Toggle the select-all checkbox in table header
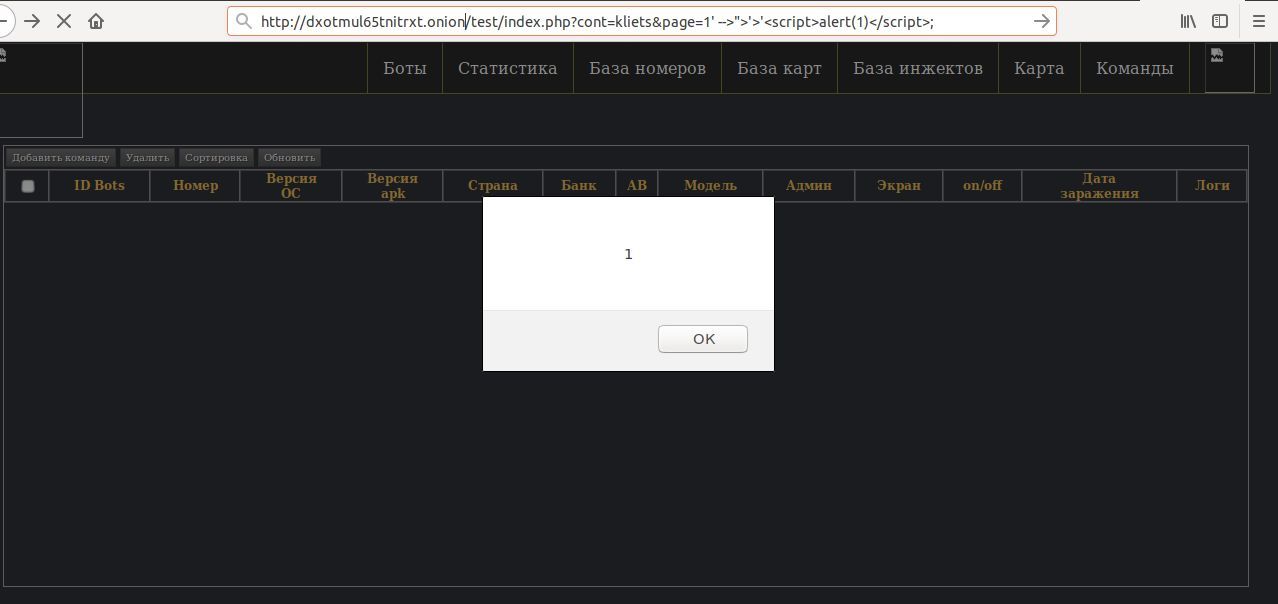Viewport: 1278px width, 604px height. [28, 186]
